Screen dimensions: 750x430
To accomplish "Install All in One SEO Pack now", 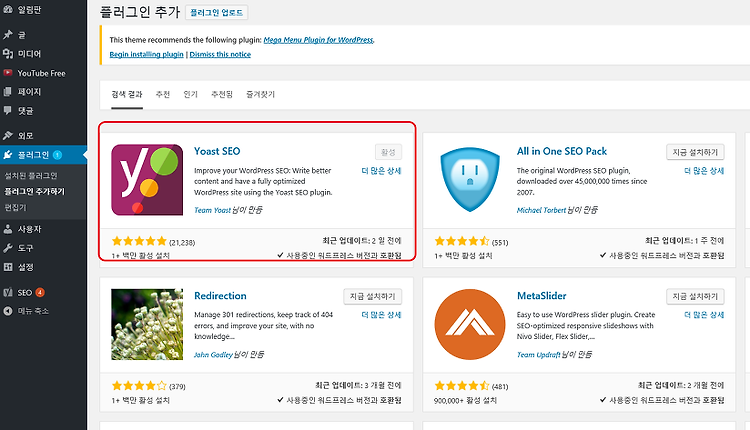I will coord(695,152).
